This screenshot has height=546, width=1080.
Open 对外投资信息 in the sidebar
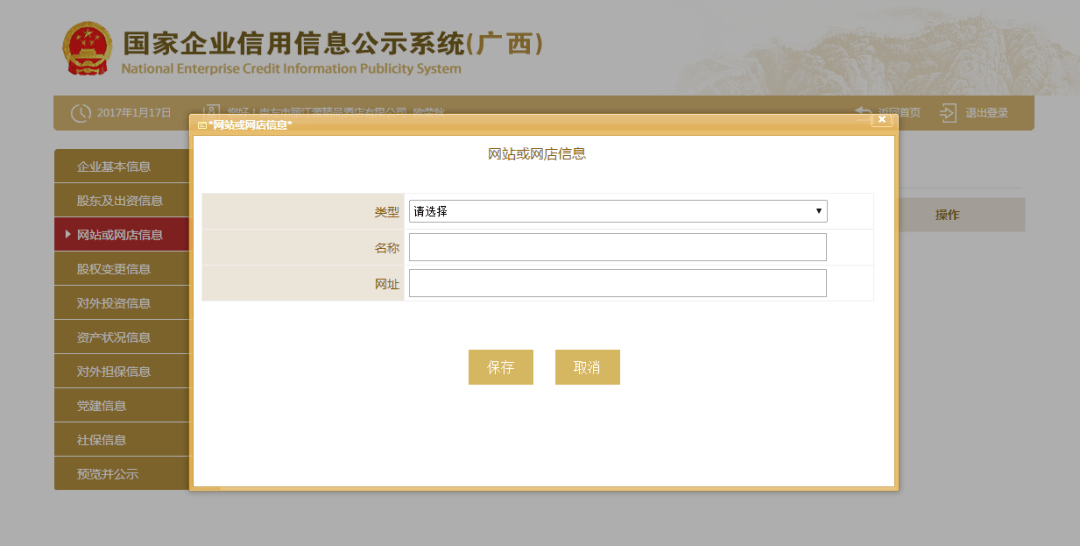tap(121, 303)
